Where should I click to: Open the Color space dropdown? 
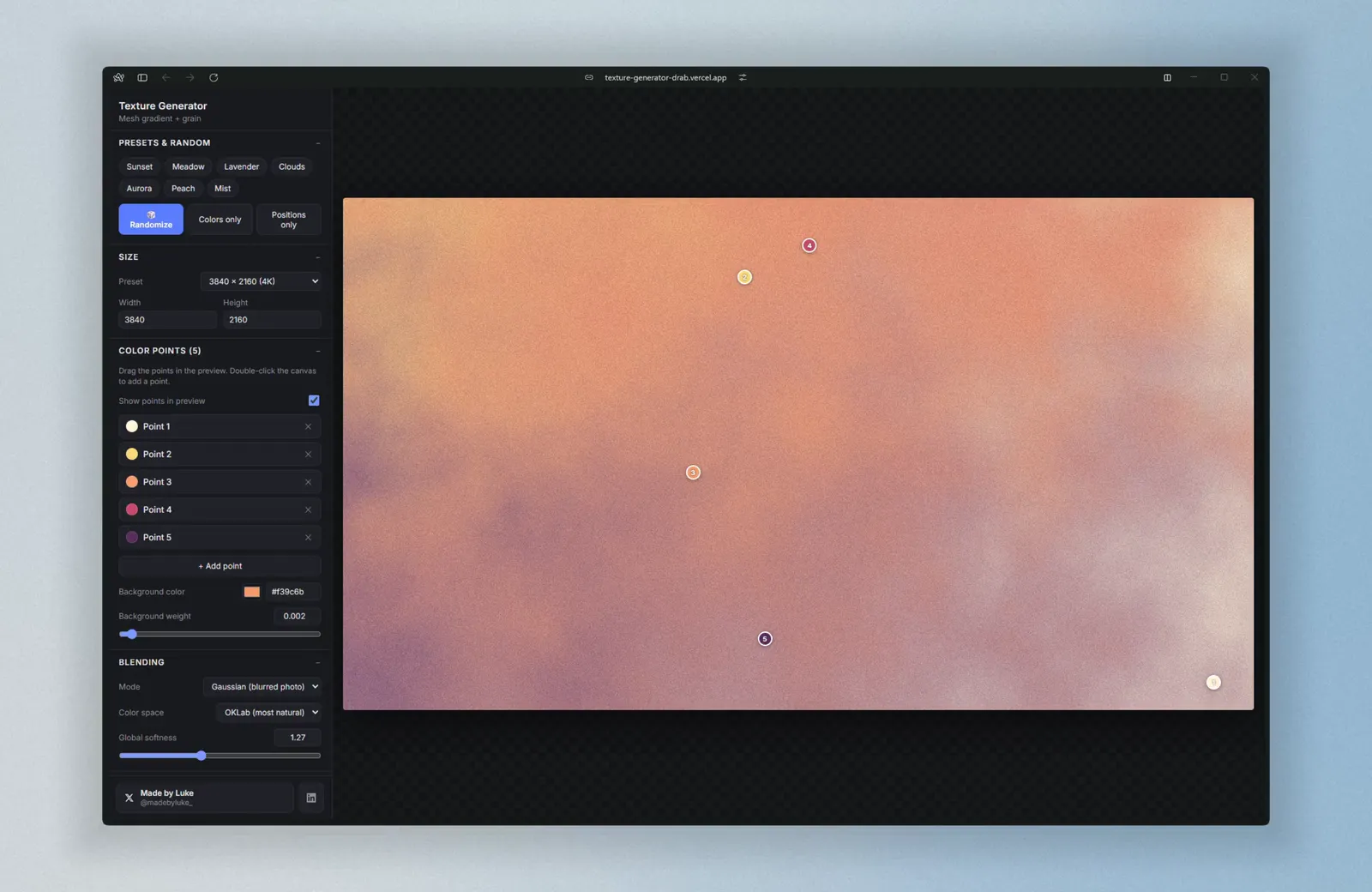[268, 712]
